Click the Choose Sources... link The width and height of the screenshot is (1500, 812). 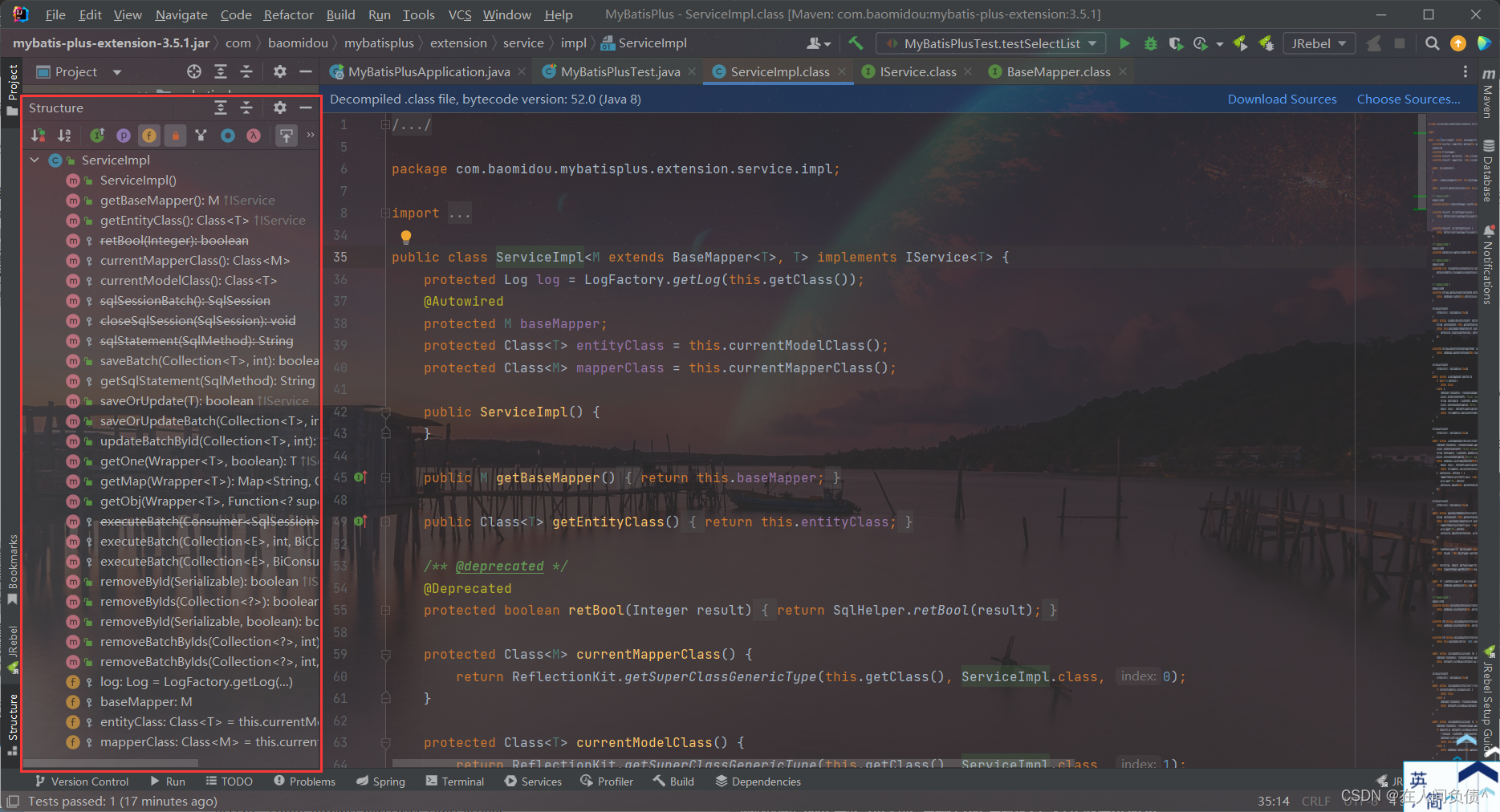1409,99
